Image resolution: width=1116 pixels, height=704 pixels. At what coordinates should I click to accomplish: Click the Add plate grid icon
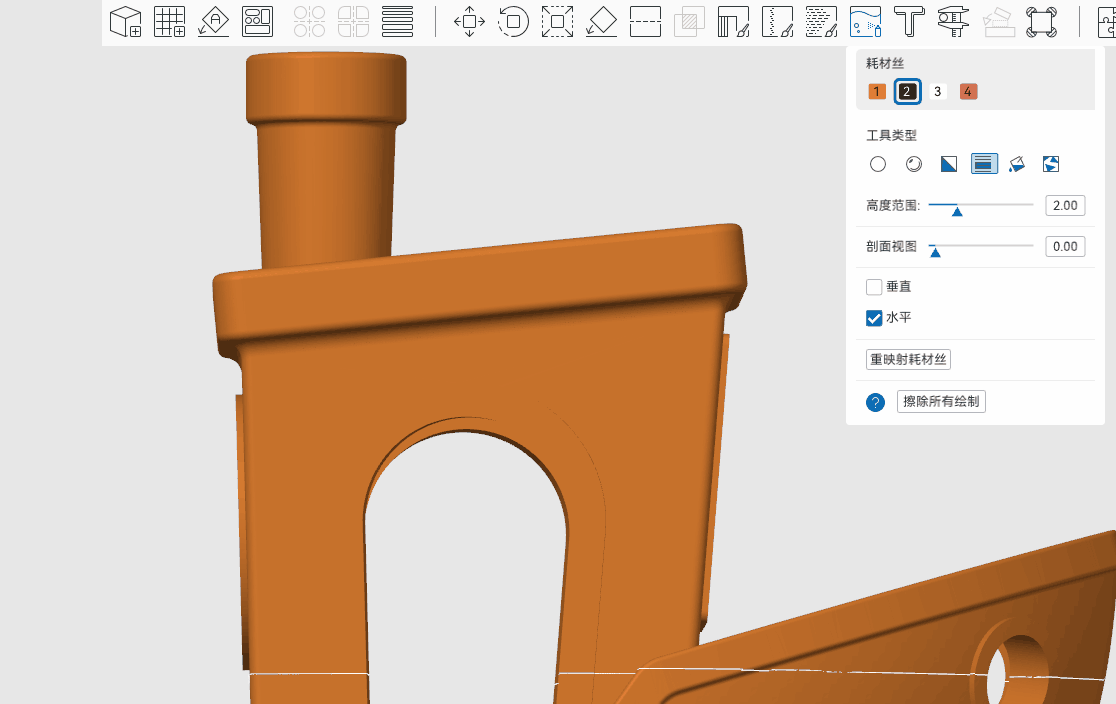(170, 21)
